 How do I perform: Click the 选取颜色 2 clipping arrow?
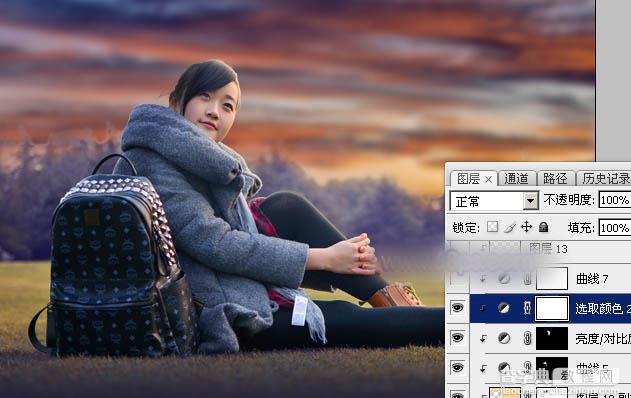483,308
